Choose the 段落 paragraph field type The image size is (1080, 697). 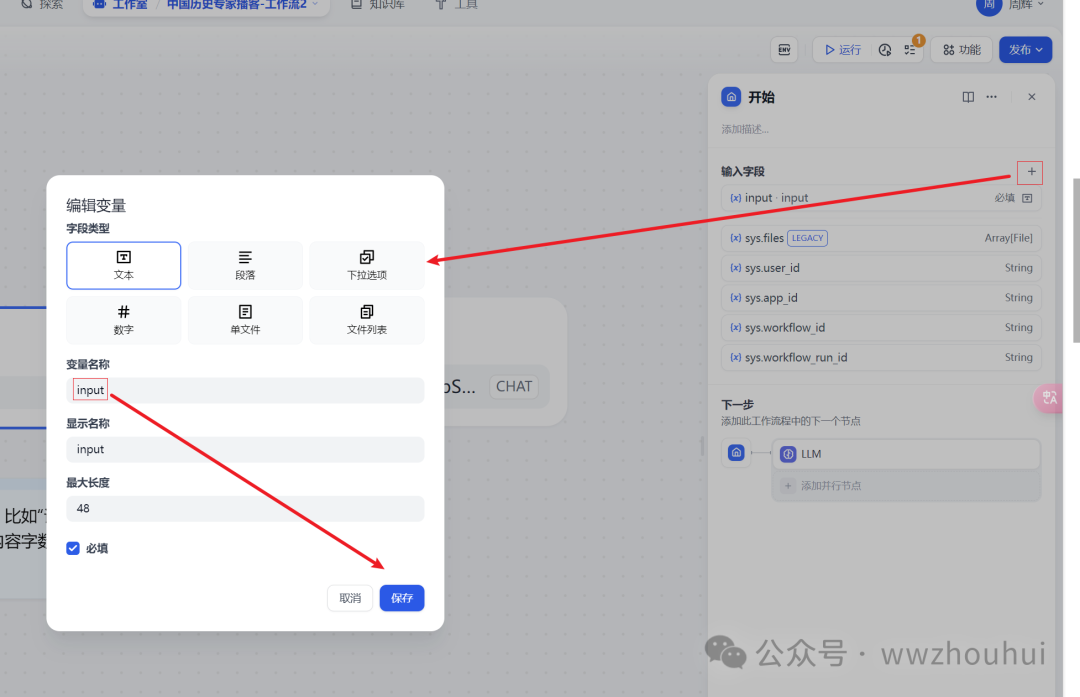coord(244,265)
